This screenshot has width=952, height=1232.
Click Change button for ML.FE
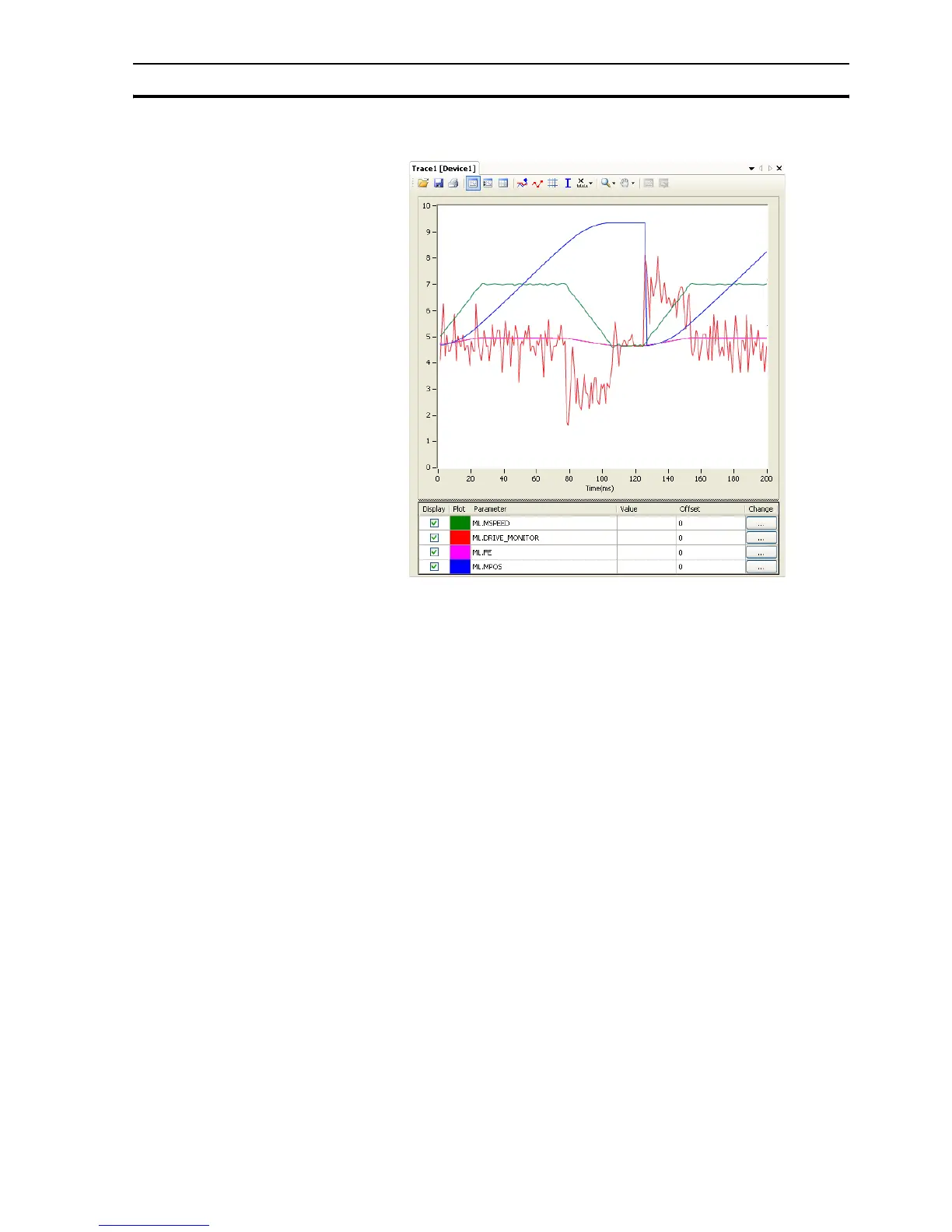click(x=761, y=552)
